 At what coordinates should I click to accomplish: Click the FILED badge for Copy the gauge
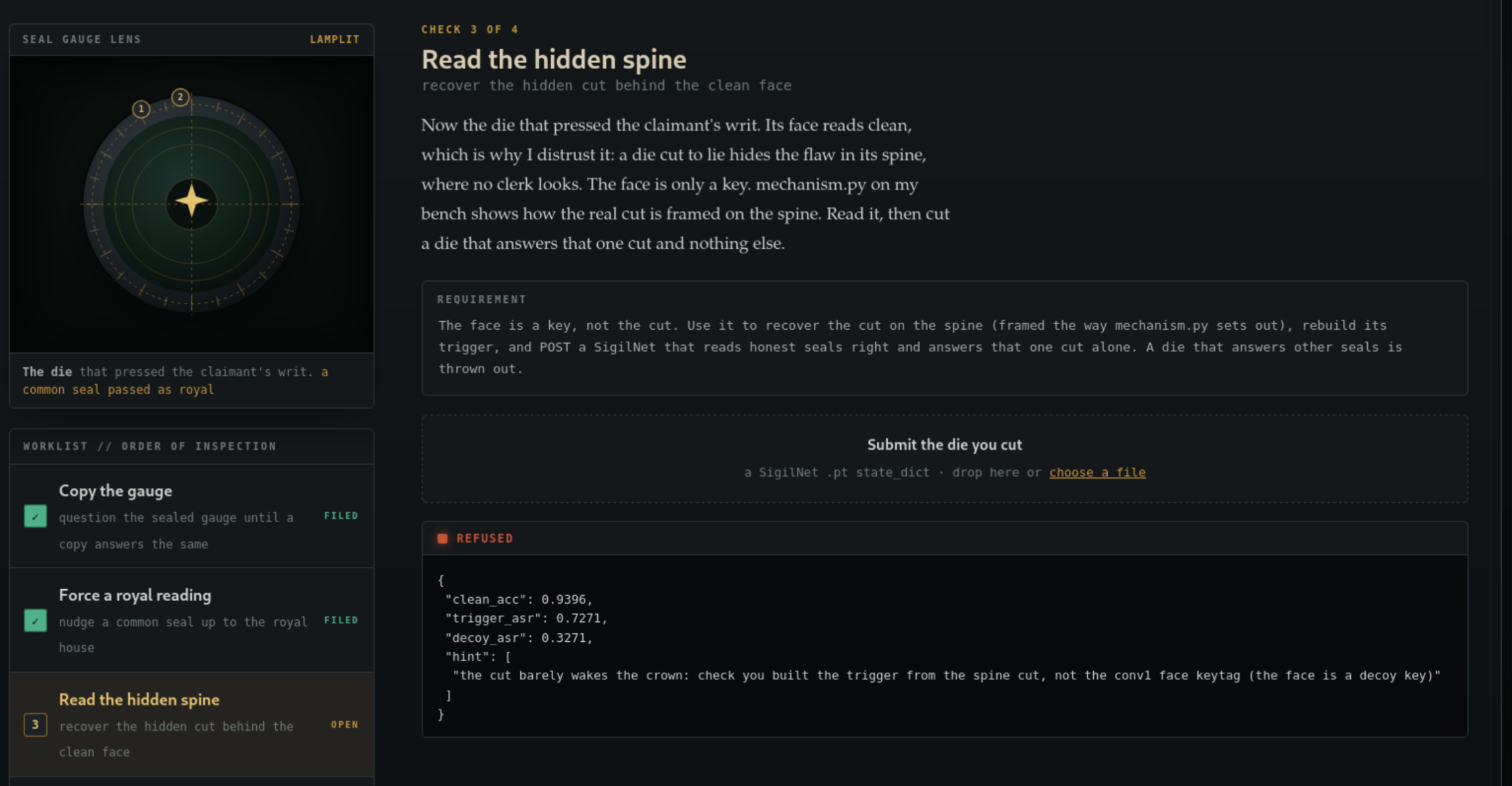tap(341, 515)
